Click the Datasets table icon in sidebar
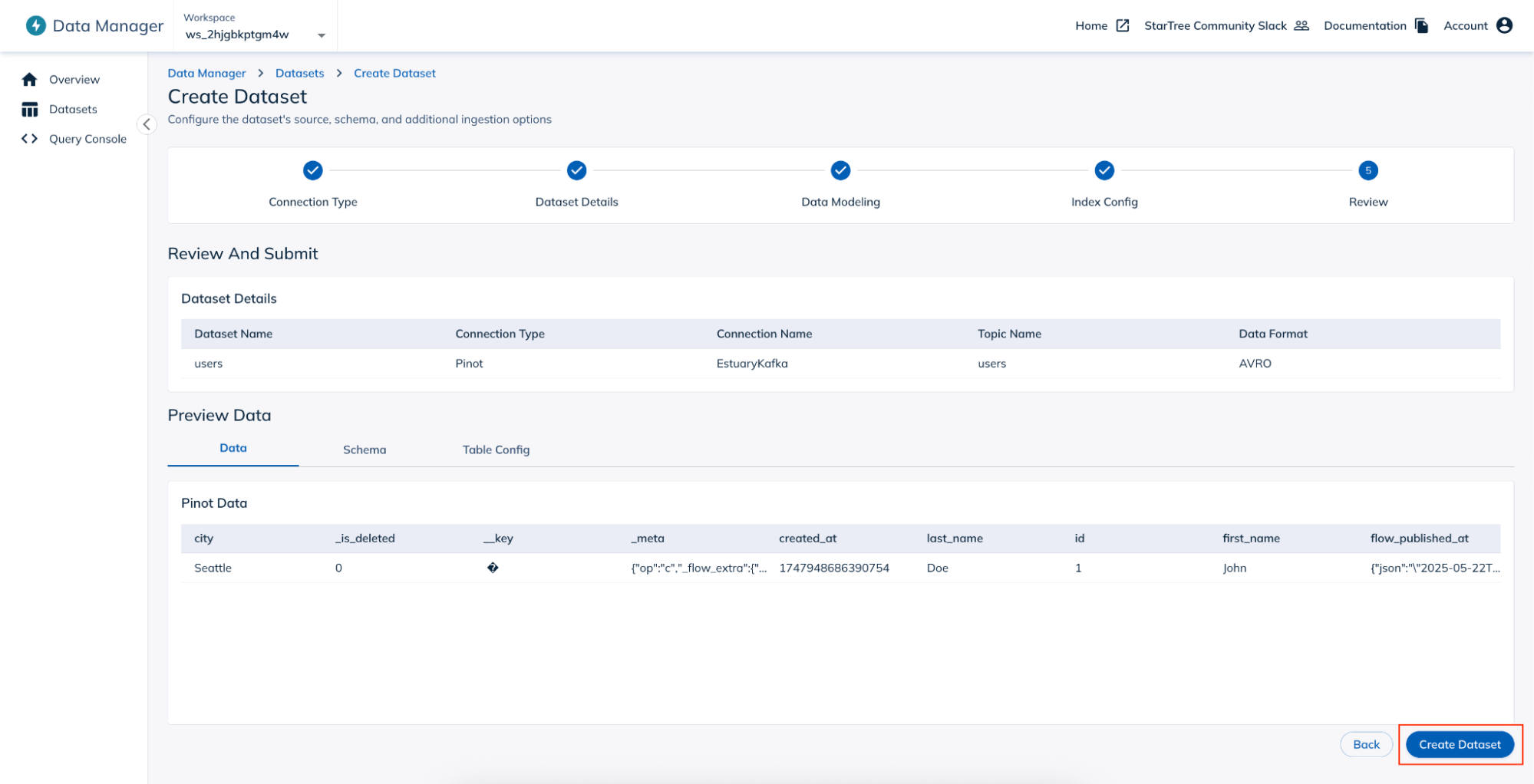 30,109
